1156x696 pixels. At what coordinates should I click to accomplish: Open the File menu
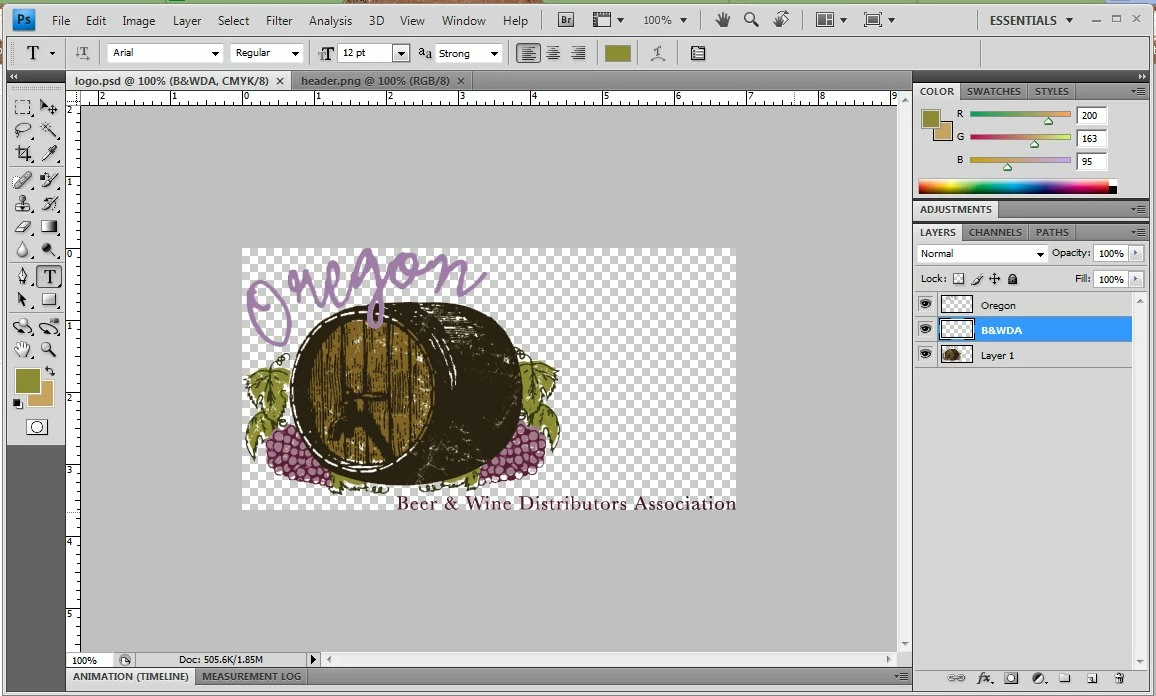pos(61,21)
